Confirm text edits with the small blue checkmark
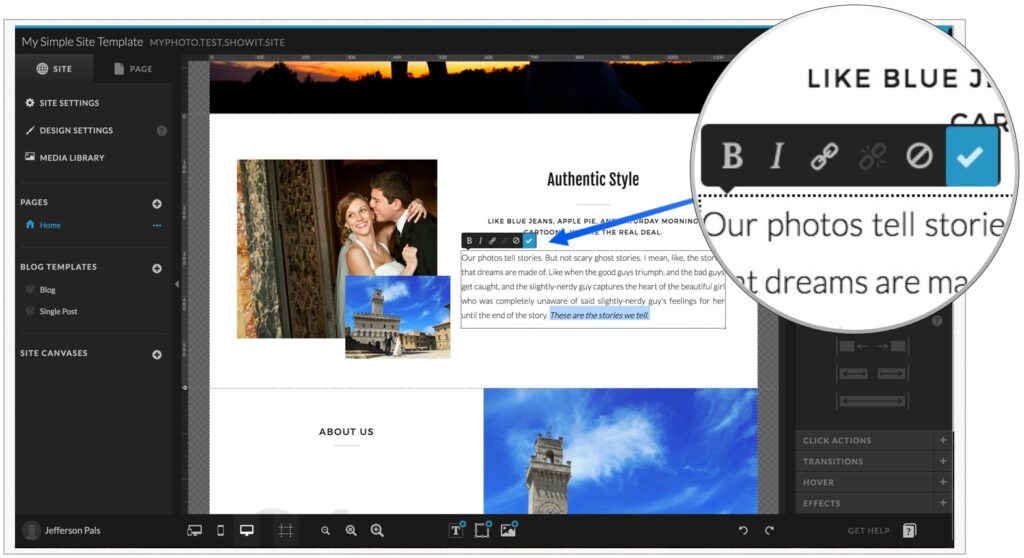This screenshot has width=1024, height=558. (529, 240)
